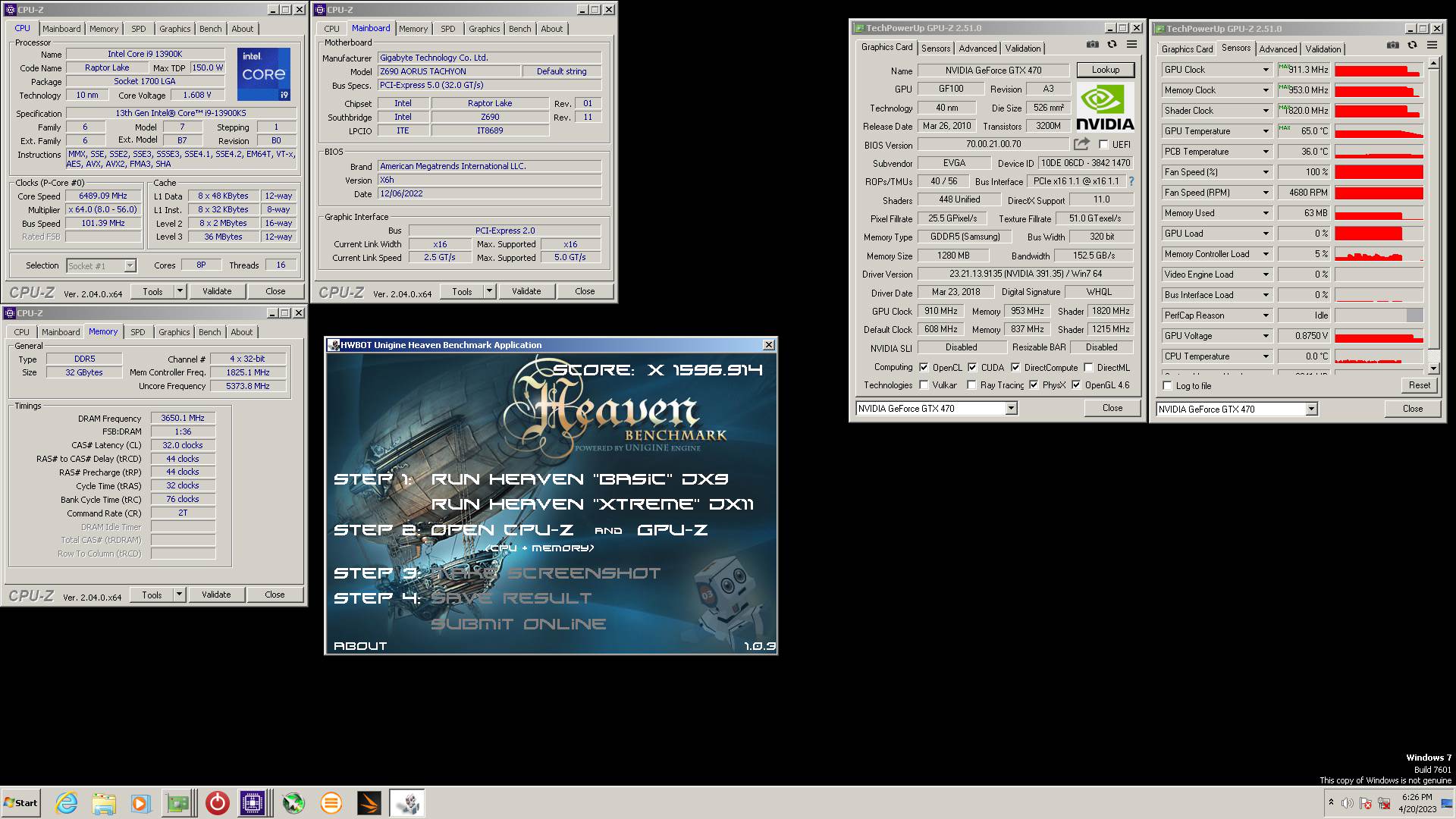The width and height of the screenshot is (1456, 819).
Task: Click the volume speaker tray icon
Action: [x=1347, y=803]
